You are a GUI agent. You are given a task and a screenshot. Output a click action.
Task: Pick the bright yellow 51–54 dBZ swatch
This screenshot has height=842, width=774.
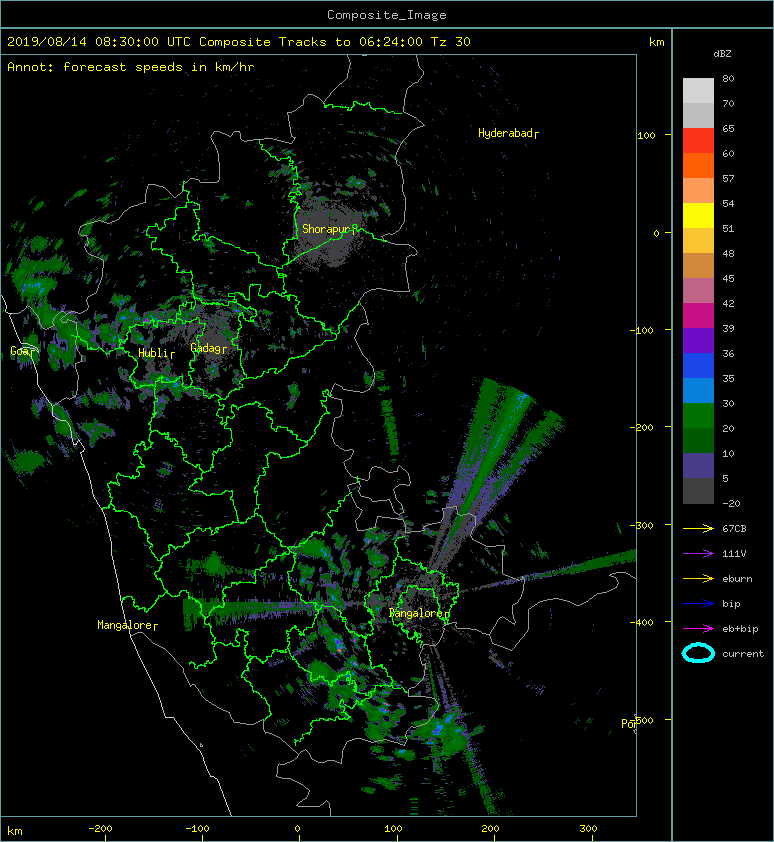pos(698,215)
